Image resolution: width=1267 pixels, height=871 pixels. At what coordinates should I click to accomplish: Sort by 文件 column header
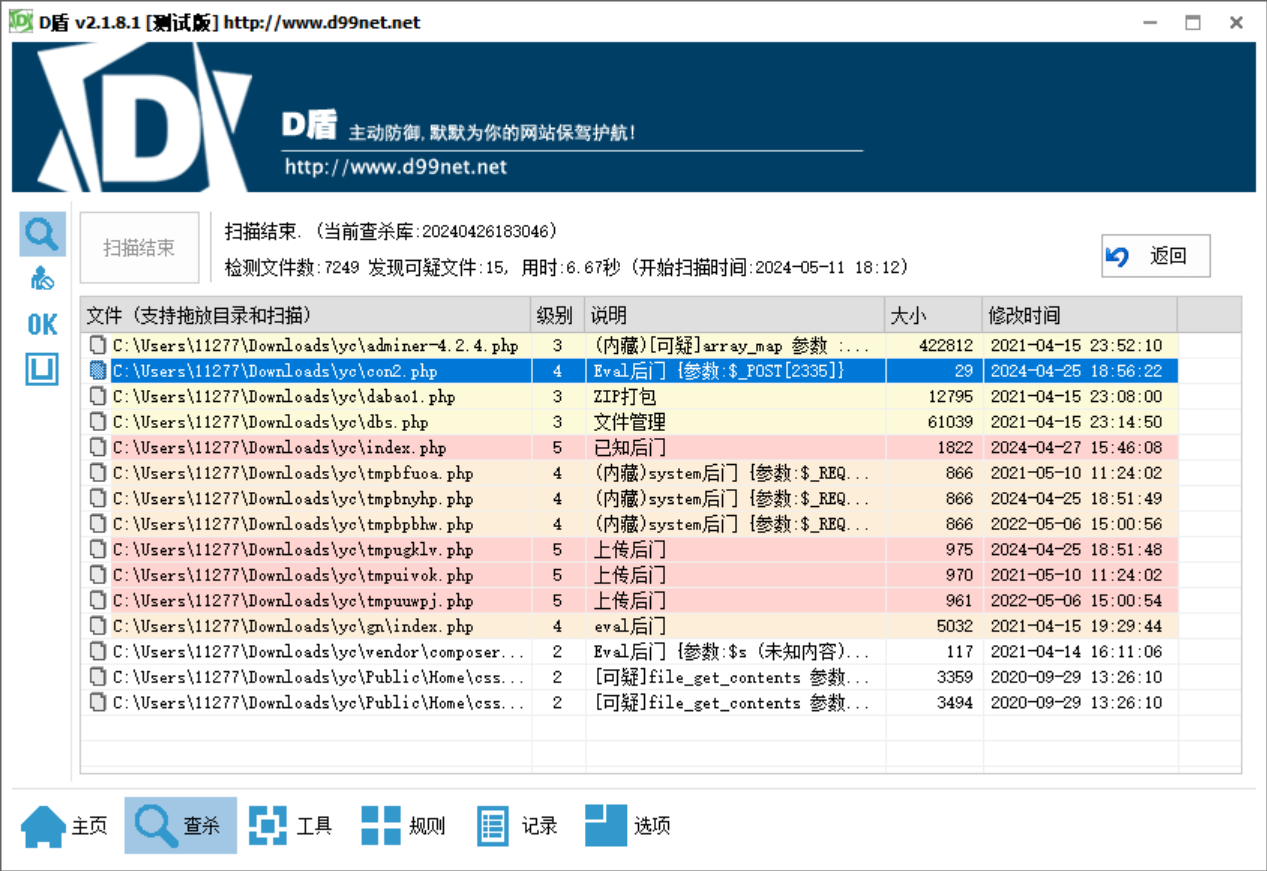(306, 315)
